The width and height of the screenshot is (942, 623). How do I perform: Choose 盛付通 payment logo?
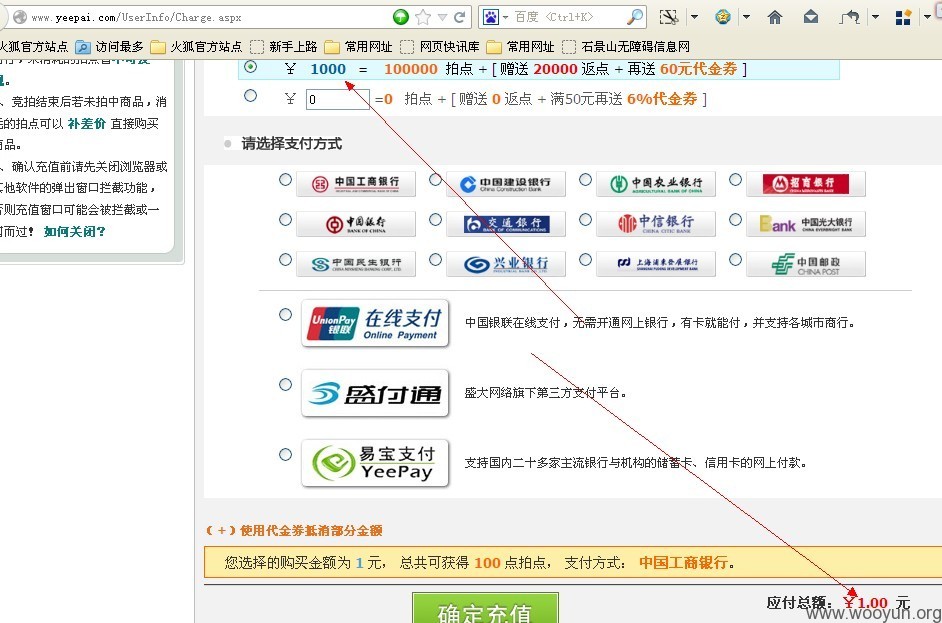point(375,393)
